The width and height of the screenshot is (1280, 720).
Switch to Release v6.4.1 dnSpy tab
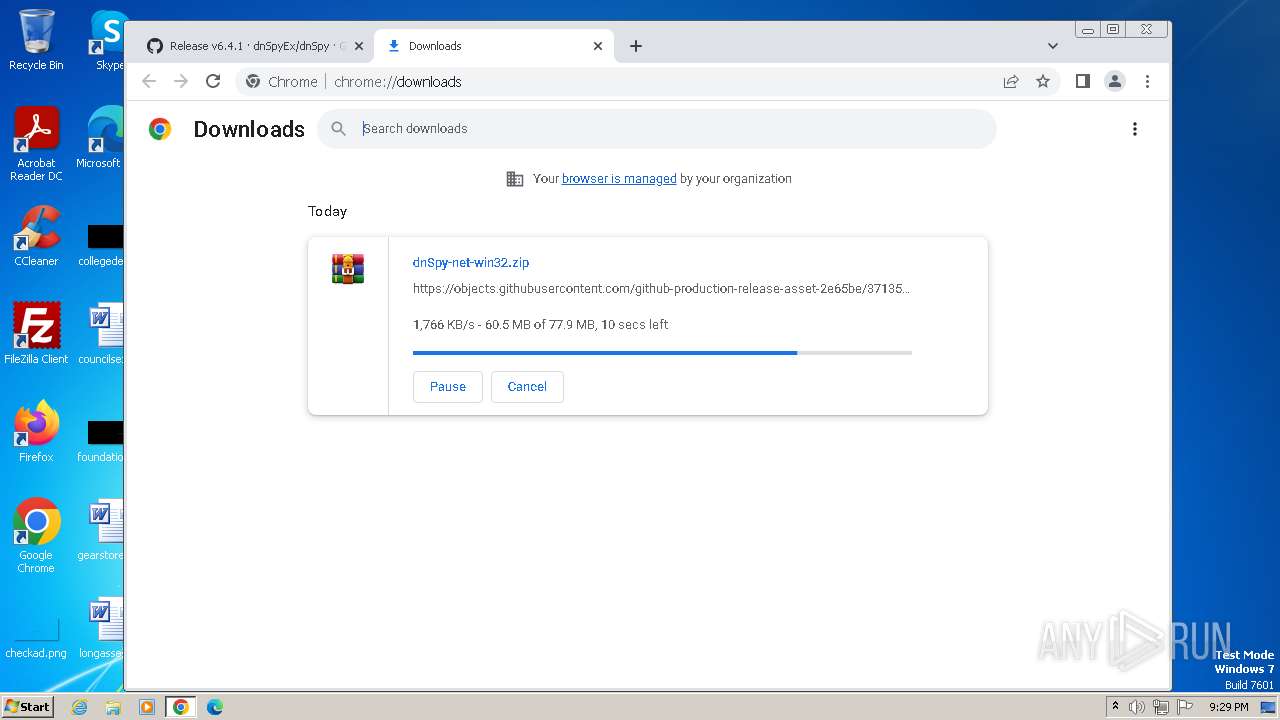(x=255, y=46)
